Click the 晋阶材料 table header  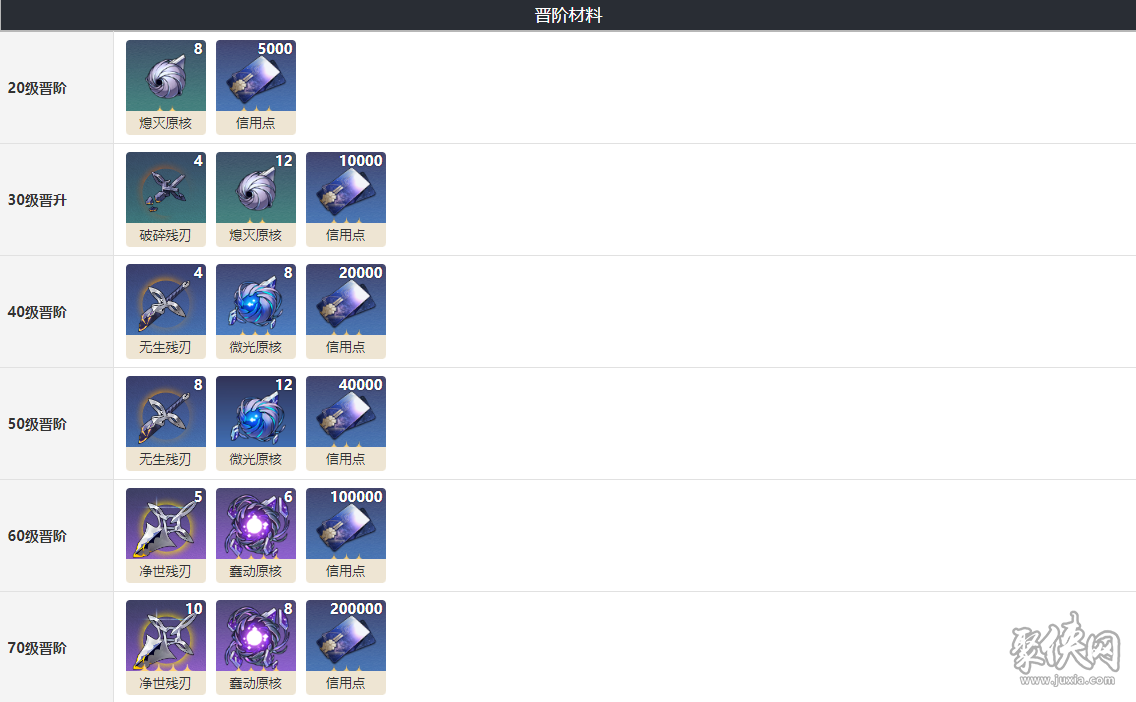568,15
